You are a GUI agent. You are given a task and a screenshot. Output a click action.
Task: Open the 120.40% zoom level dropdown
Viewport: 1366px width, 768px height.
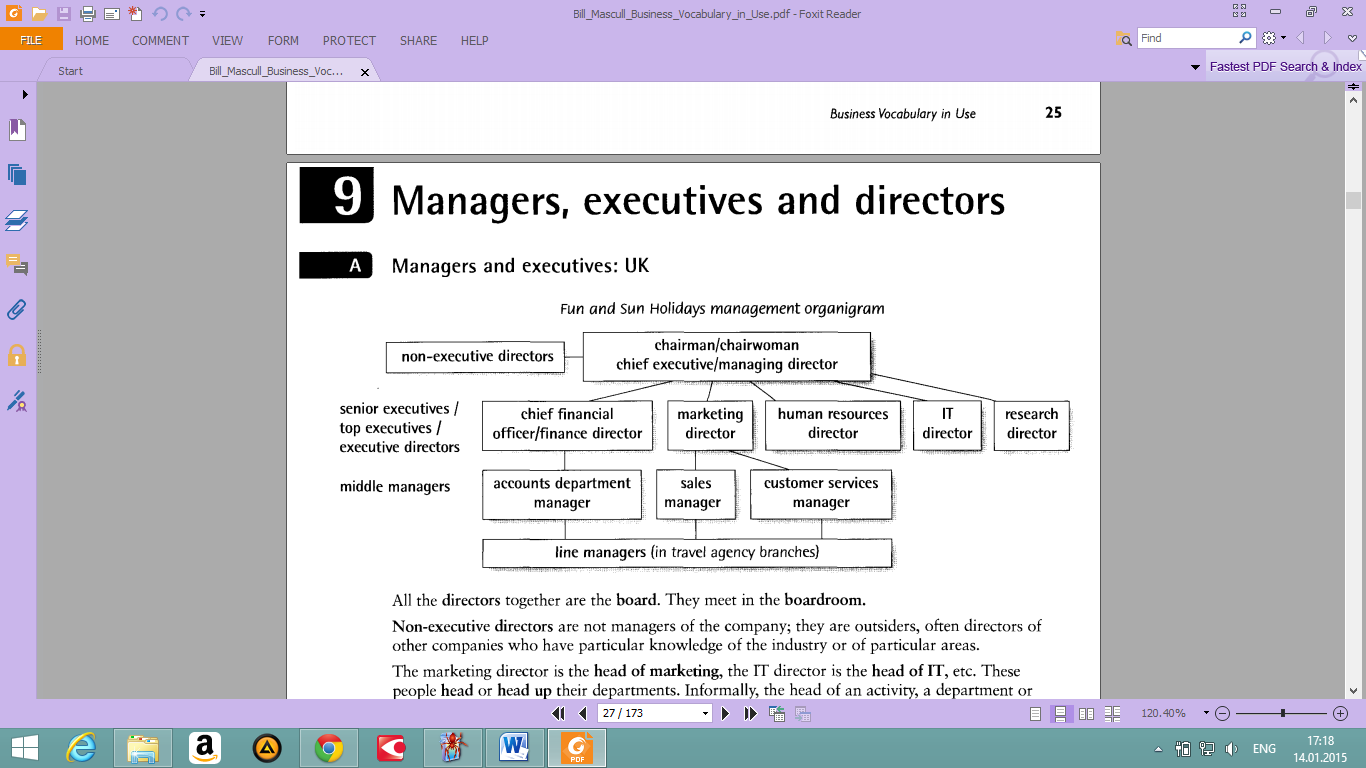point(1206,714)
